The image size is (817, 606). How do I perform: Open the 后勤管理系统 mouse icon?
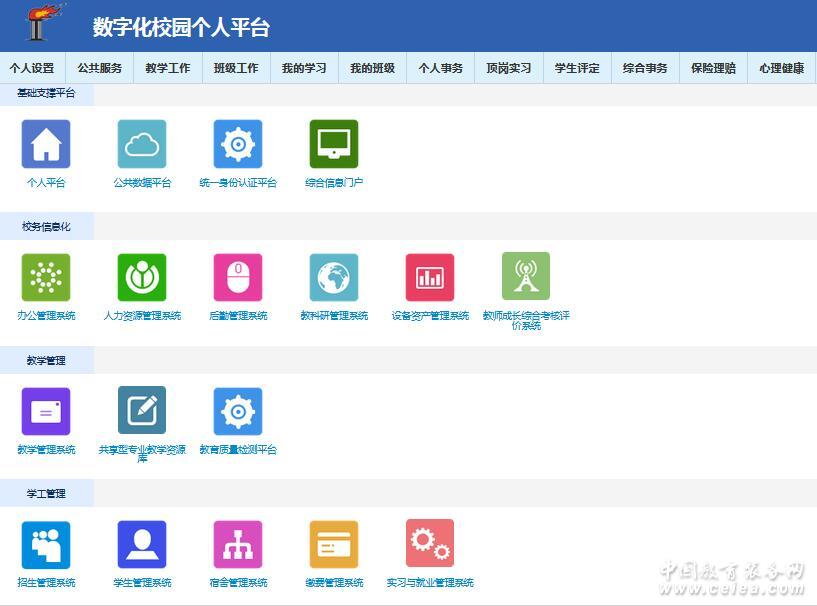238,277
